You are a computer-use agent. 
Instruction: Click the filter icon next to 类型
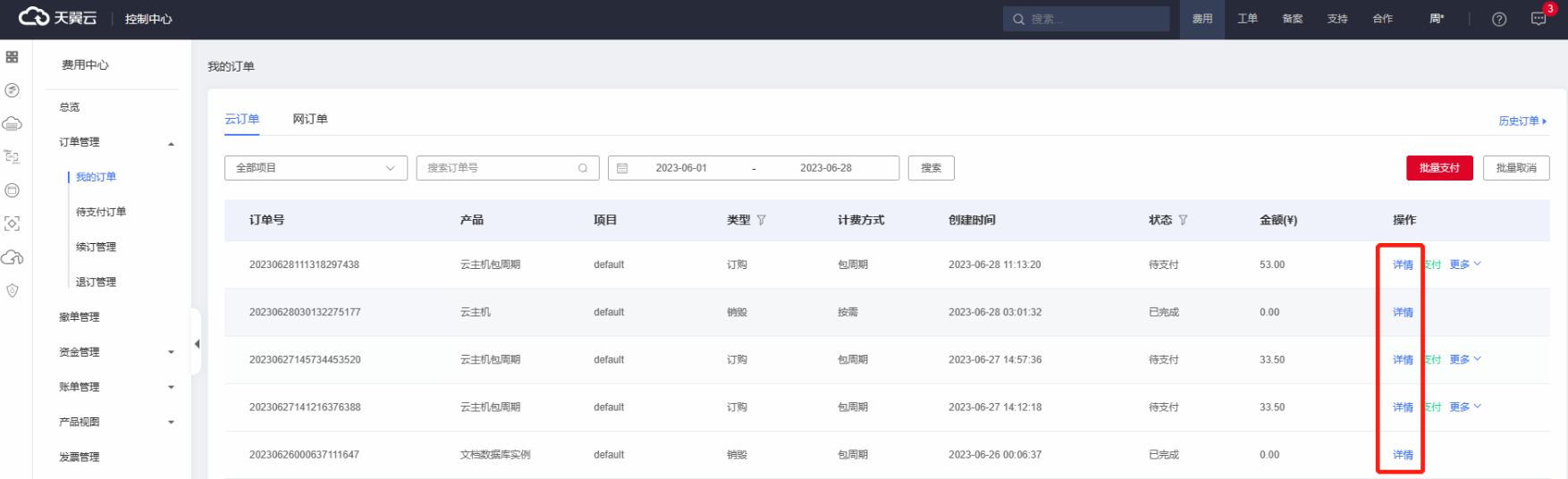(x=762, y=220)
